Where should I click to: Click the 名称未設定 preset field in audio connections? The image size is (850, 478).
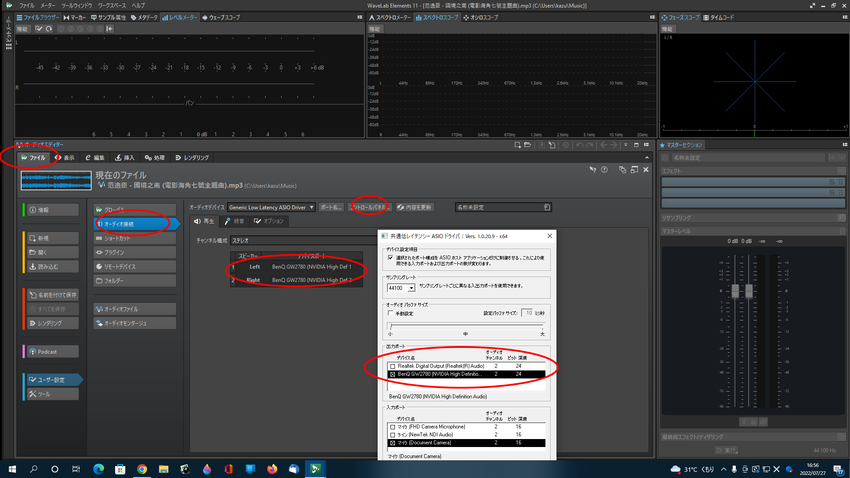[503, 207]
